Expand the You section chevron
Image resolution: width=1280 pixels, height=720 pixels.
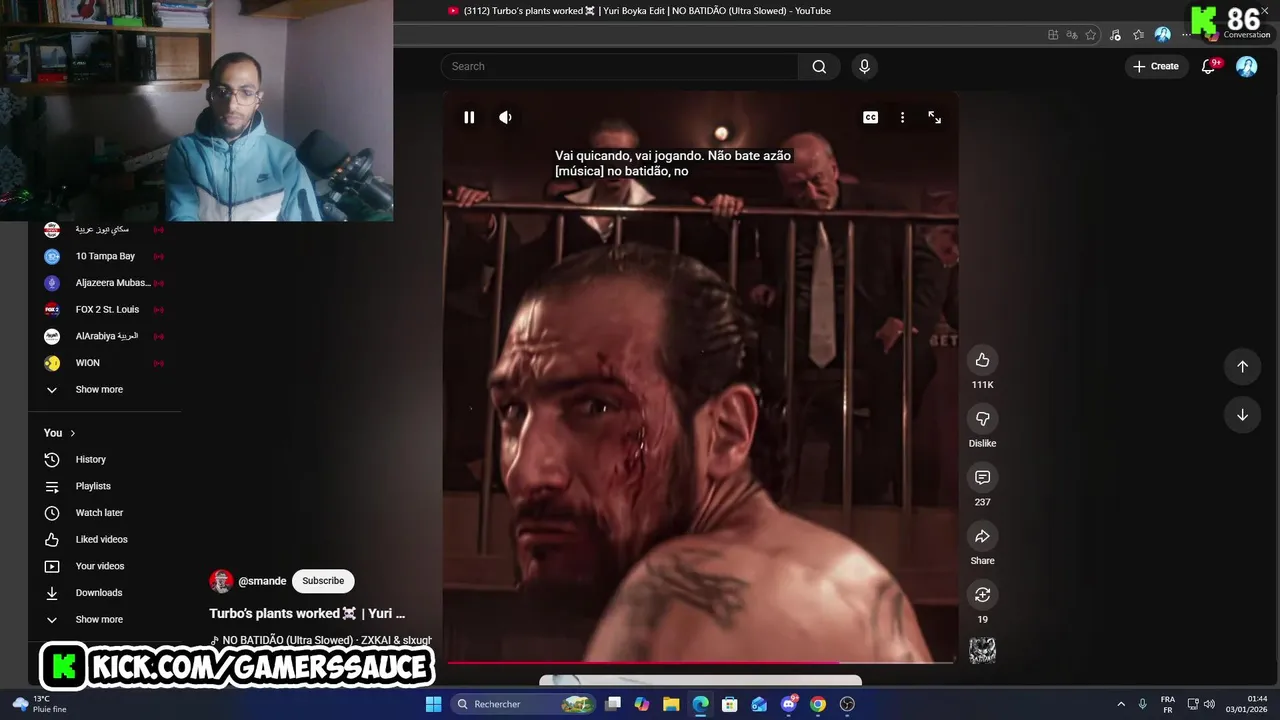point(72,433)
